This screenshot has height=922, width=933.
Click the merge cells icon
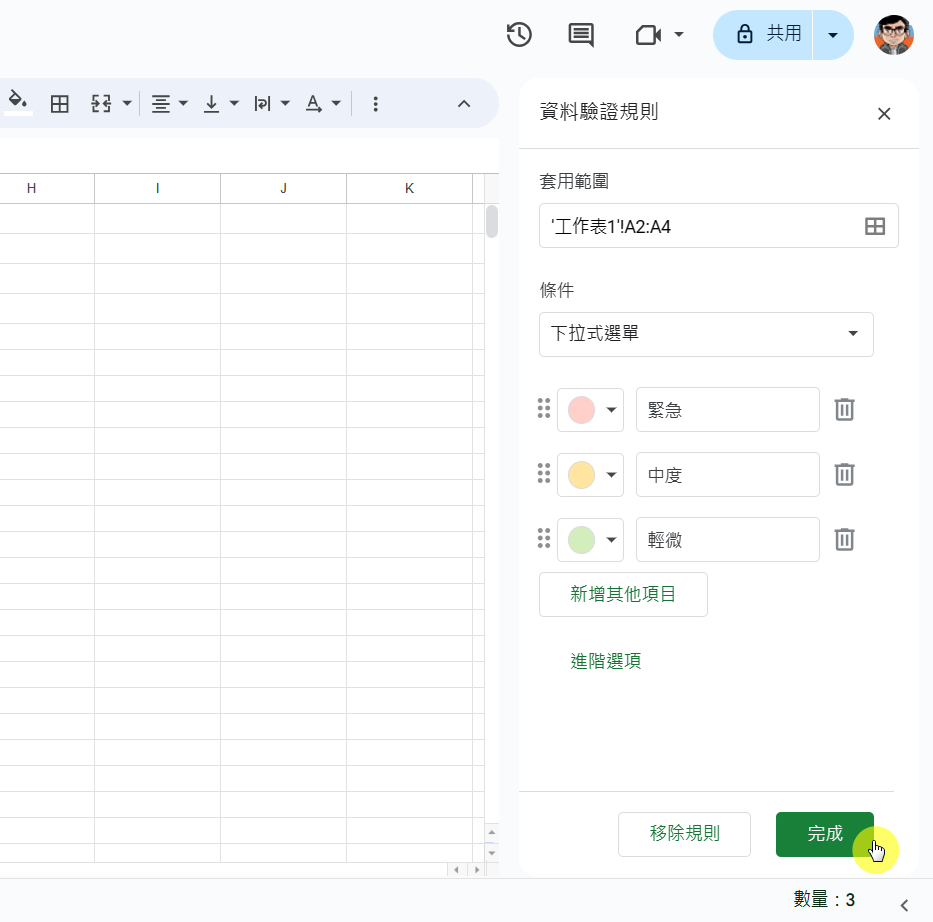click(x=100, y=103)
